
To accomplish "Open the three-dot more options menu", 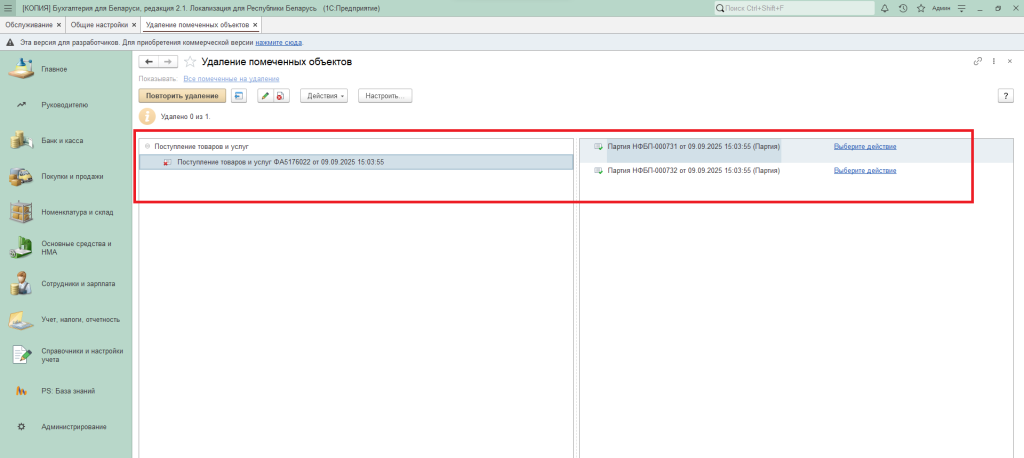I will [994, 62].
